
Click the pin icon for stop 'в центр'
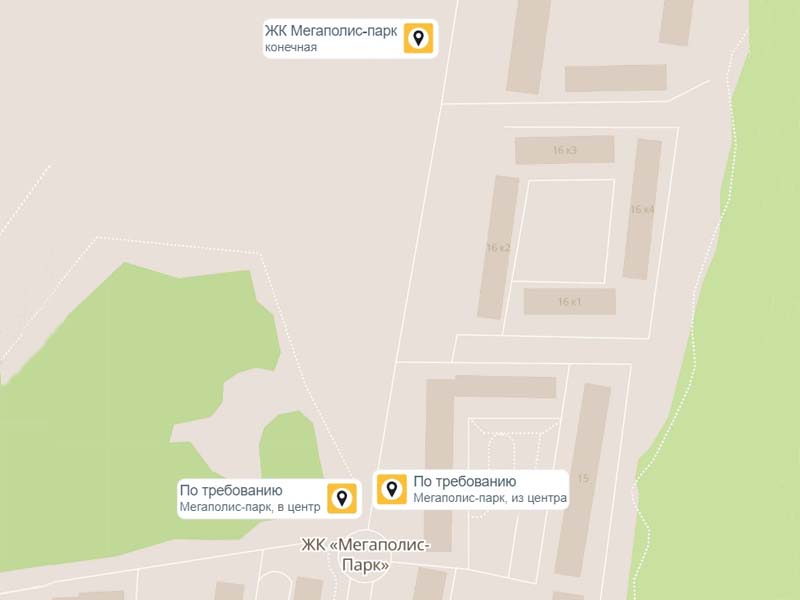342,498
